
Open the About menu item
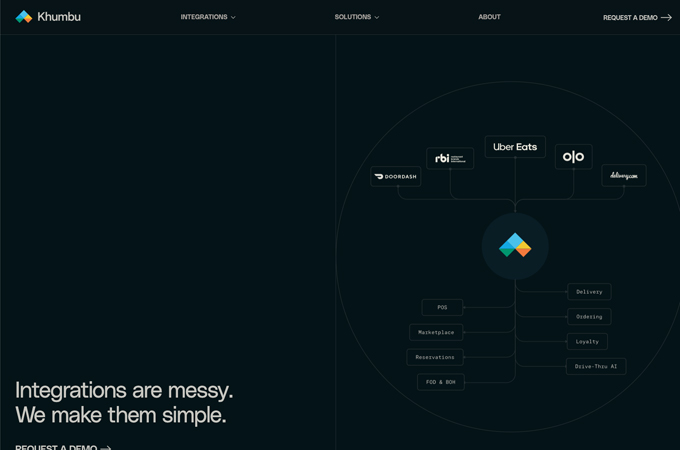coord(489,17)
